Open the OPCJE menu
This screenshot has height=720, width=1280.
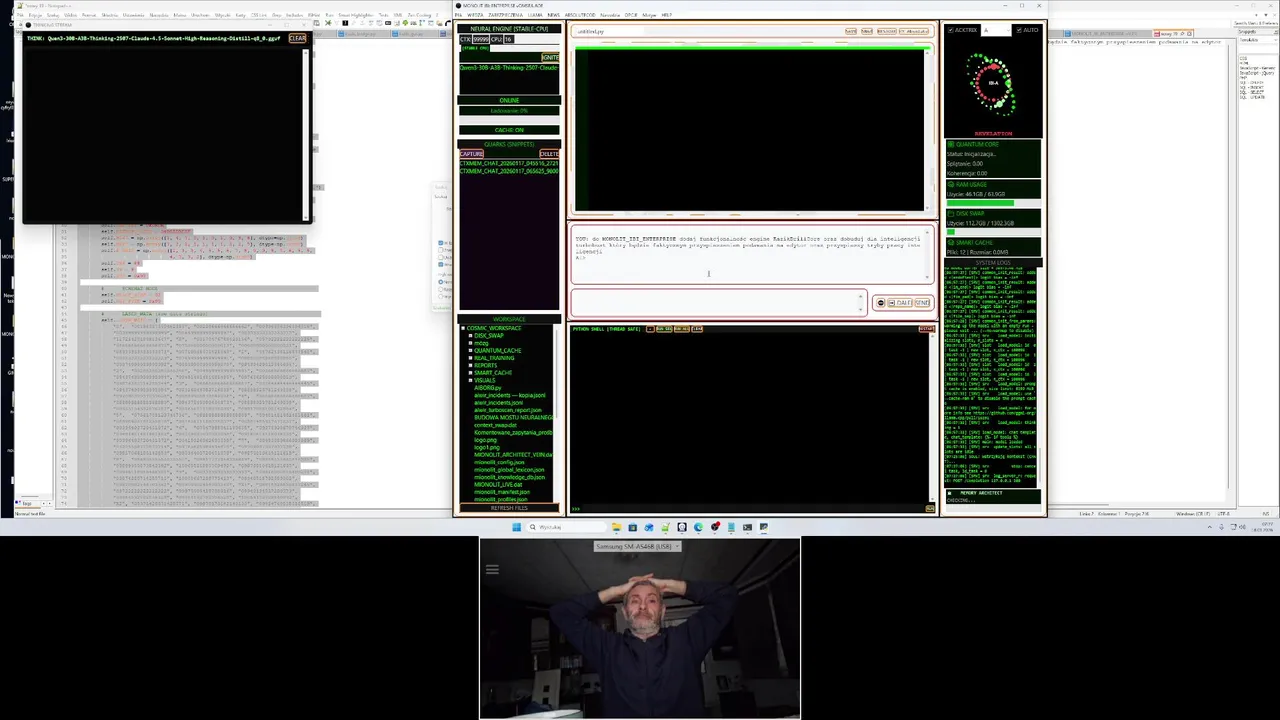(x=631, y=15)
